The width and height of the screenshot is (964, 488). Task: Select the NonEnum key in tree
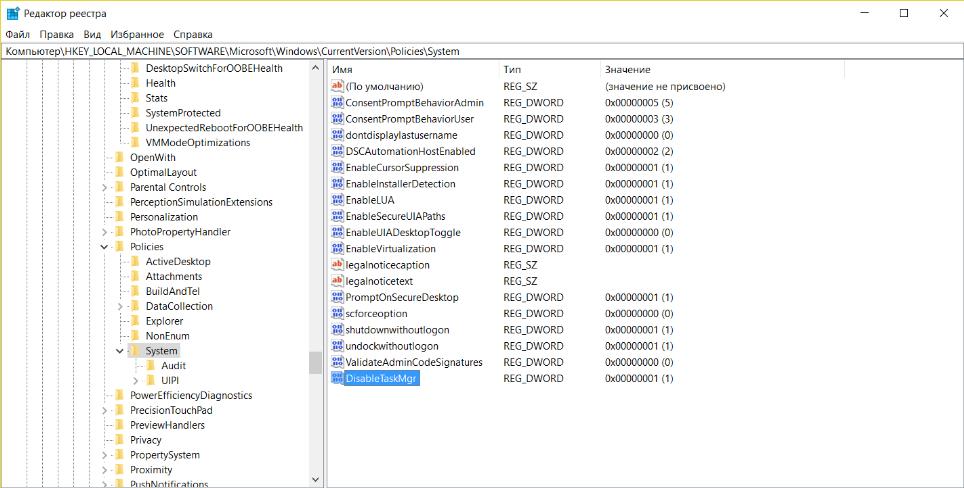pos(167,336)
